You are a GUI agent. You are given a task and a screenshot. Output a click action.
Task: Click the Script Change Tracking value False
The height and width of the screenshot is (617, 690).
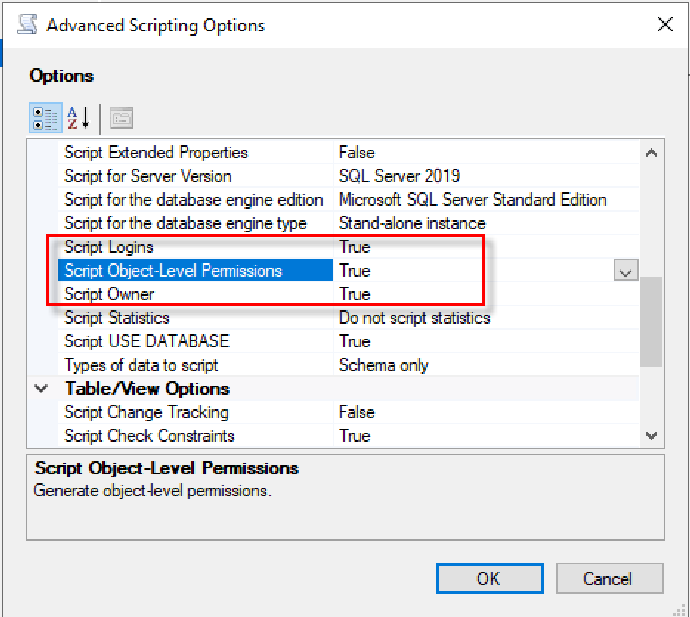coord(357,412)
